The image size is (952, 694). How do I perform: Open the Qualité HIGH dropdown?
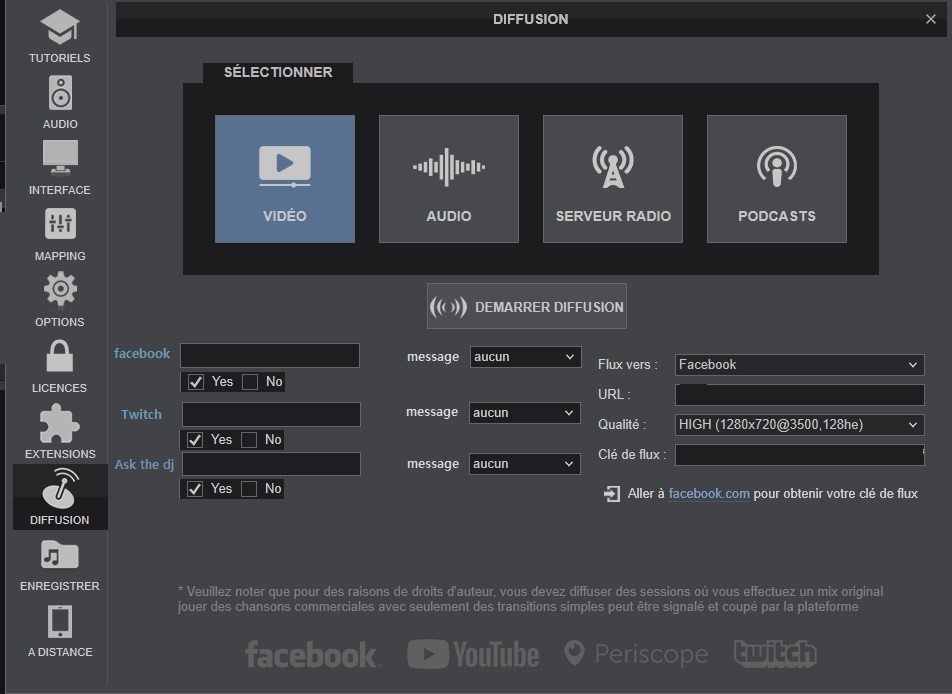(x=799, y=425)
